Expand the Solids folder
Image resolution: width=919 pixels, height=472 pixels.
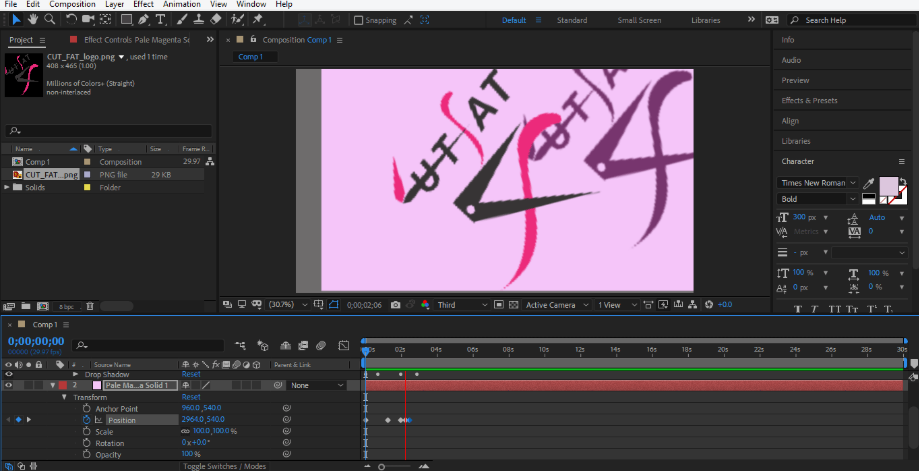tap(7, 188)
